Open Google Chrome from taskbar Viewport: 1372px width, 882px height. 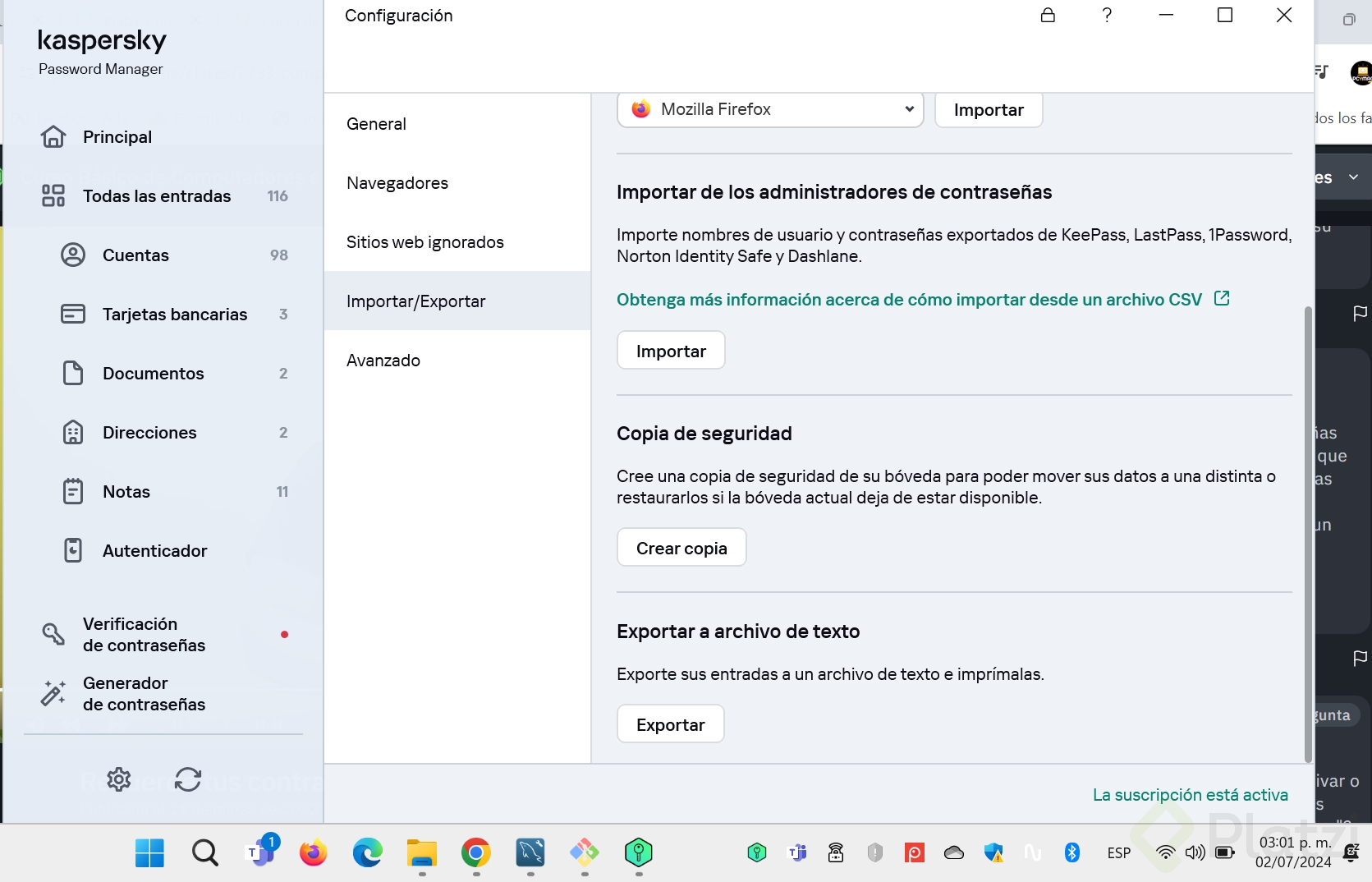tap(476, 853)
